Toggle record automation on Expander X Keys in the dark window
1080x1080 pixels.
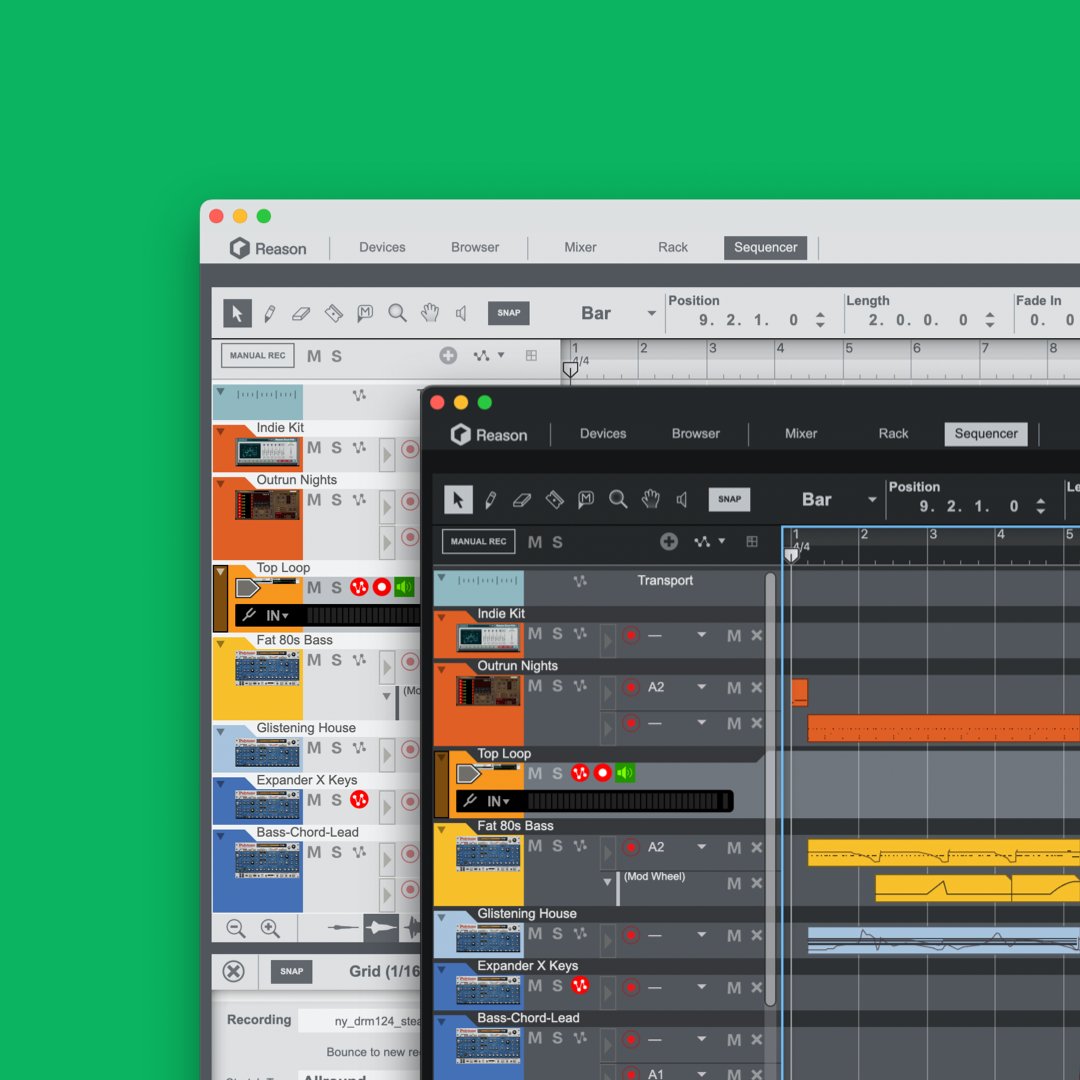click(580, 986)
